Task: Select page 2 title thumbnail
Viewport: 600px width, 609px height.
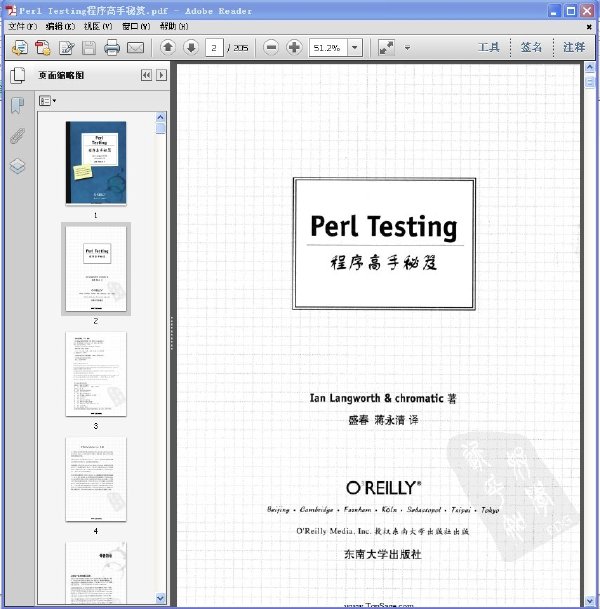Action: point(96,269)
